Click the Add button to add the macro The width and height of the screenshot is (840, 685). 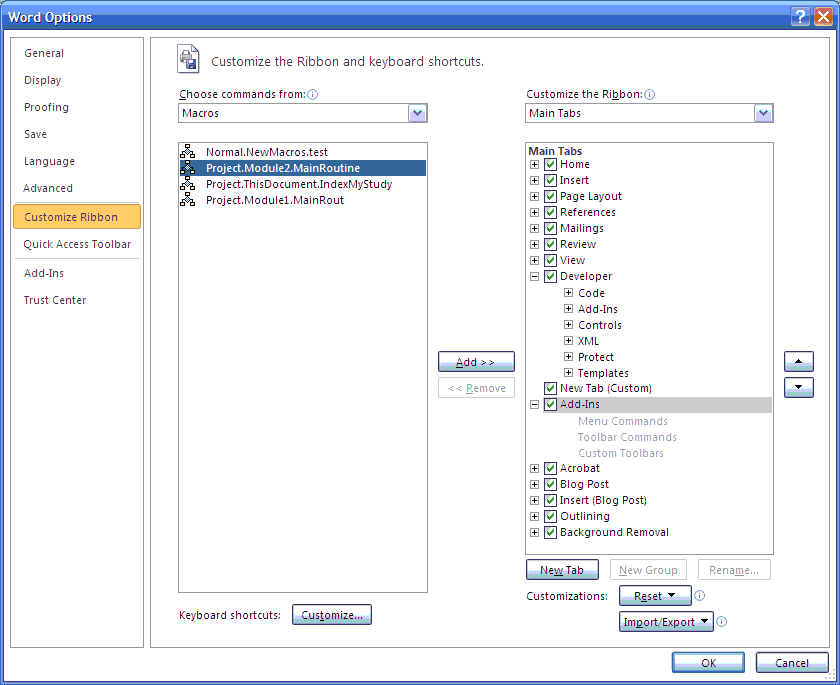point(476,361)
